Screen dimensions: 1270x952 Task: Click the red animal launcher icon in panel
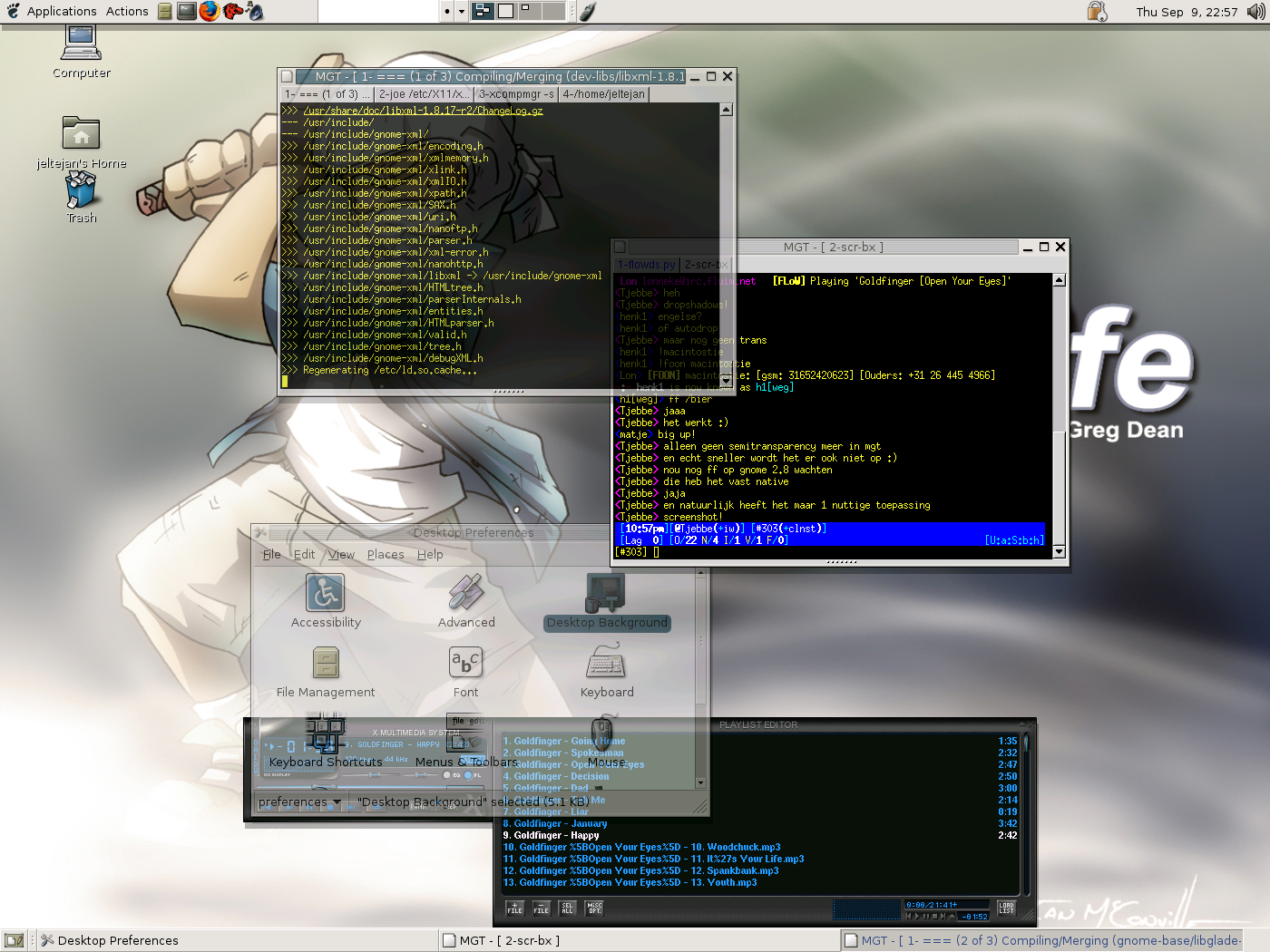pos(233,11)
